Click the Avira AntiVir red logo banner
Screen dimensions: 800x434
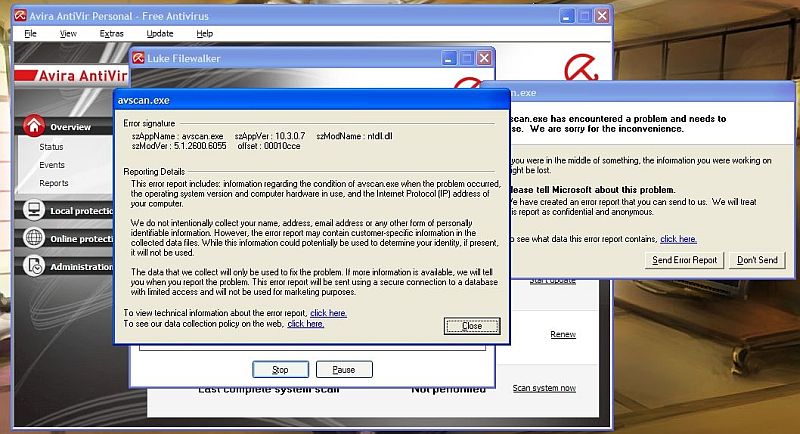71,76
